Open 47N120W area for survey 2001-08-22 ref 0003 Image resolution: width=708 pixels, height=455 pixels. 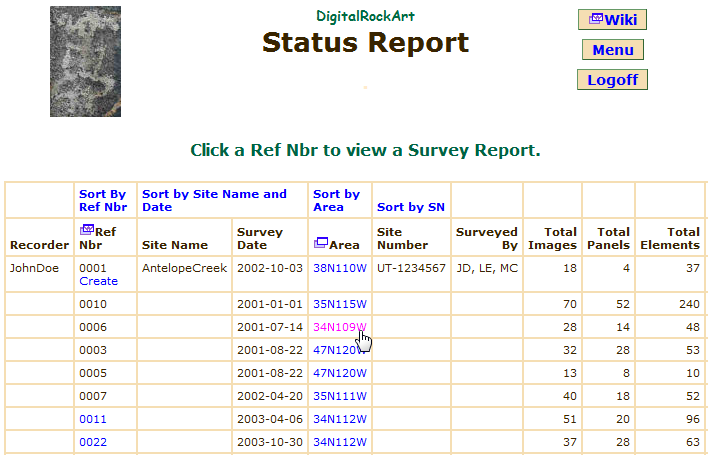pyautogui.click(x=339, y=350)
